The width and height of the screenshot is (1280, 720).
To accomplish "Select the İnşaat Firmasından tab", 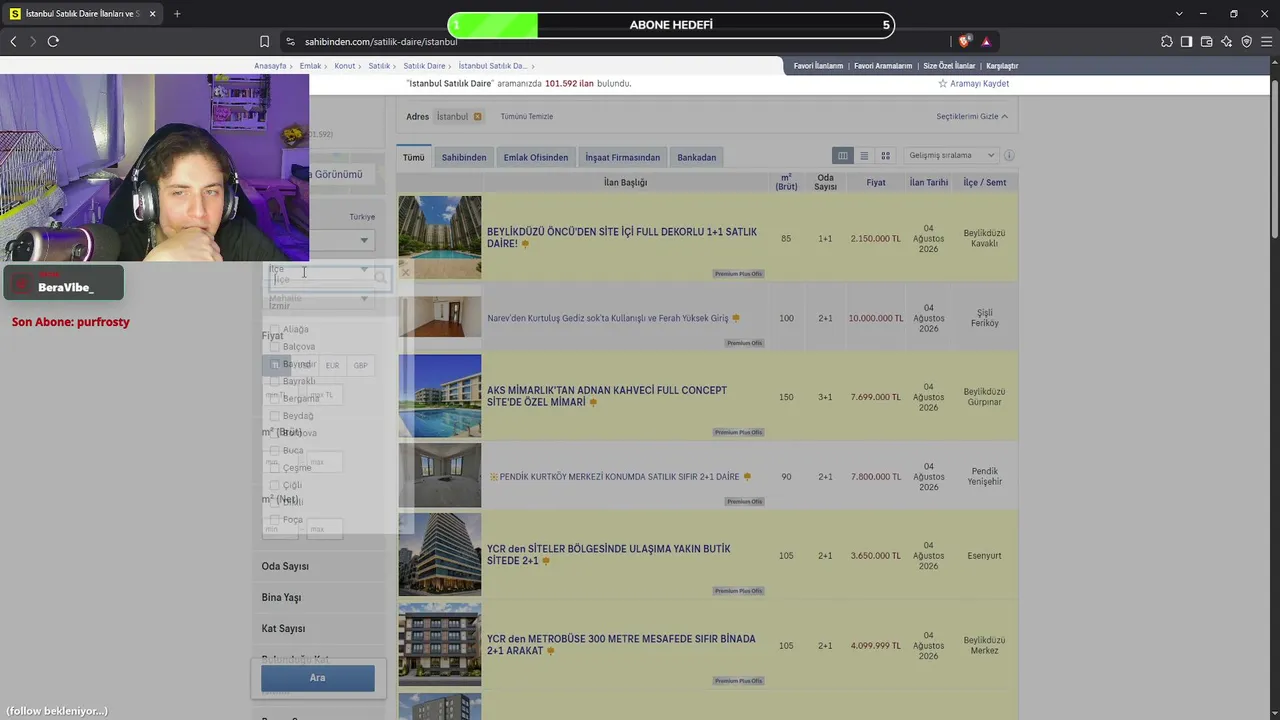I will tap(623, 157).
